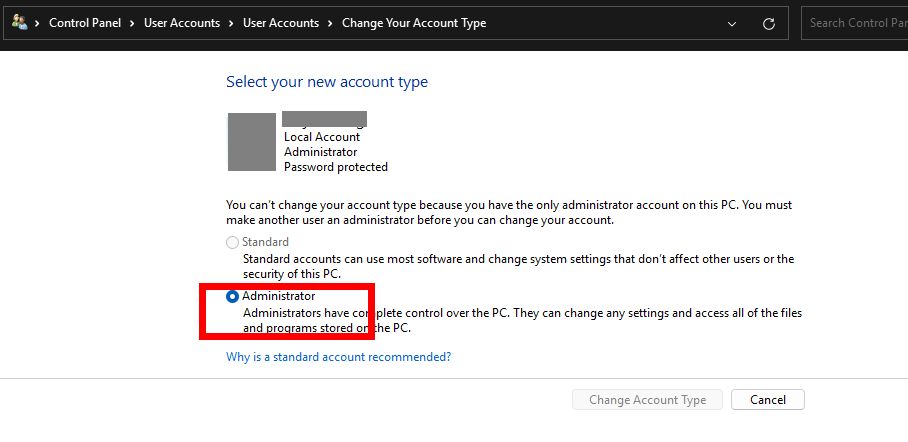Click the Change Your Account Type breadcrumb

(414, 23)
